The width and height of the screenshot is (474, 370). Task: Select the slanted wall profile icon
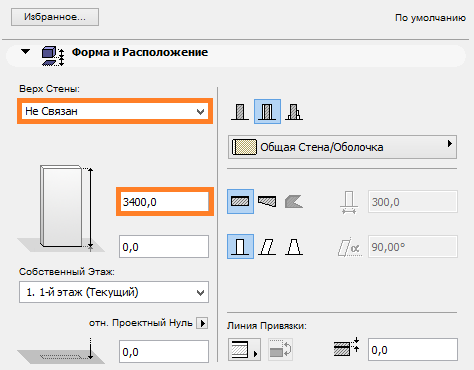coord(267,247)
